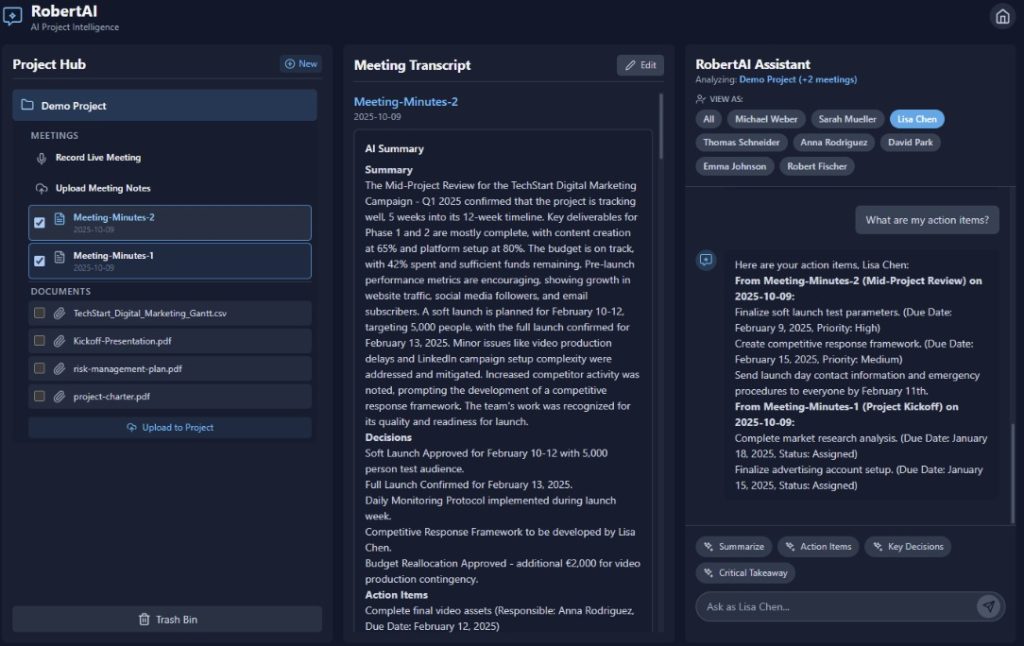This screenshot has width=1024, height=646.
Task: Click the send message arrow icon
Action: coord(988,606)
